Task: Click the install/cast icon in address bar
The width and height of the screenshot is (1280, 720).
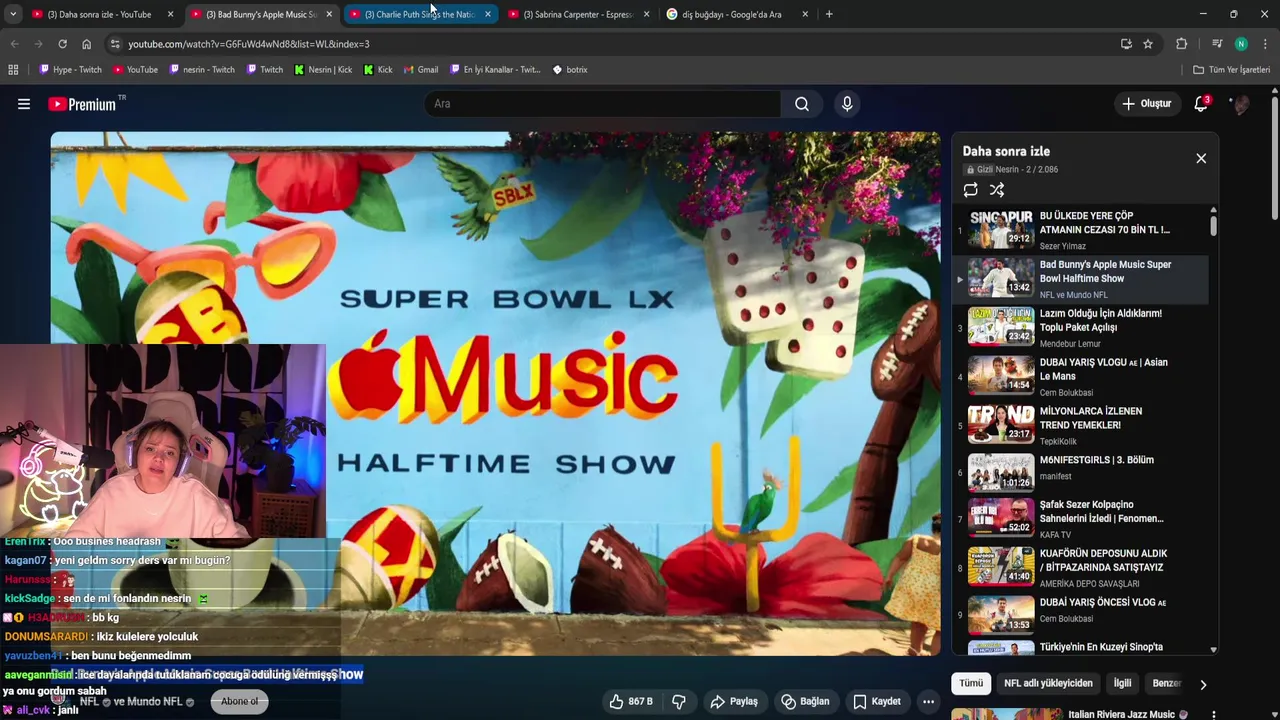Action: click(x=1126, y=44)
